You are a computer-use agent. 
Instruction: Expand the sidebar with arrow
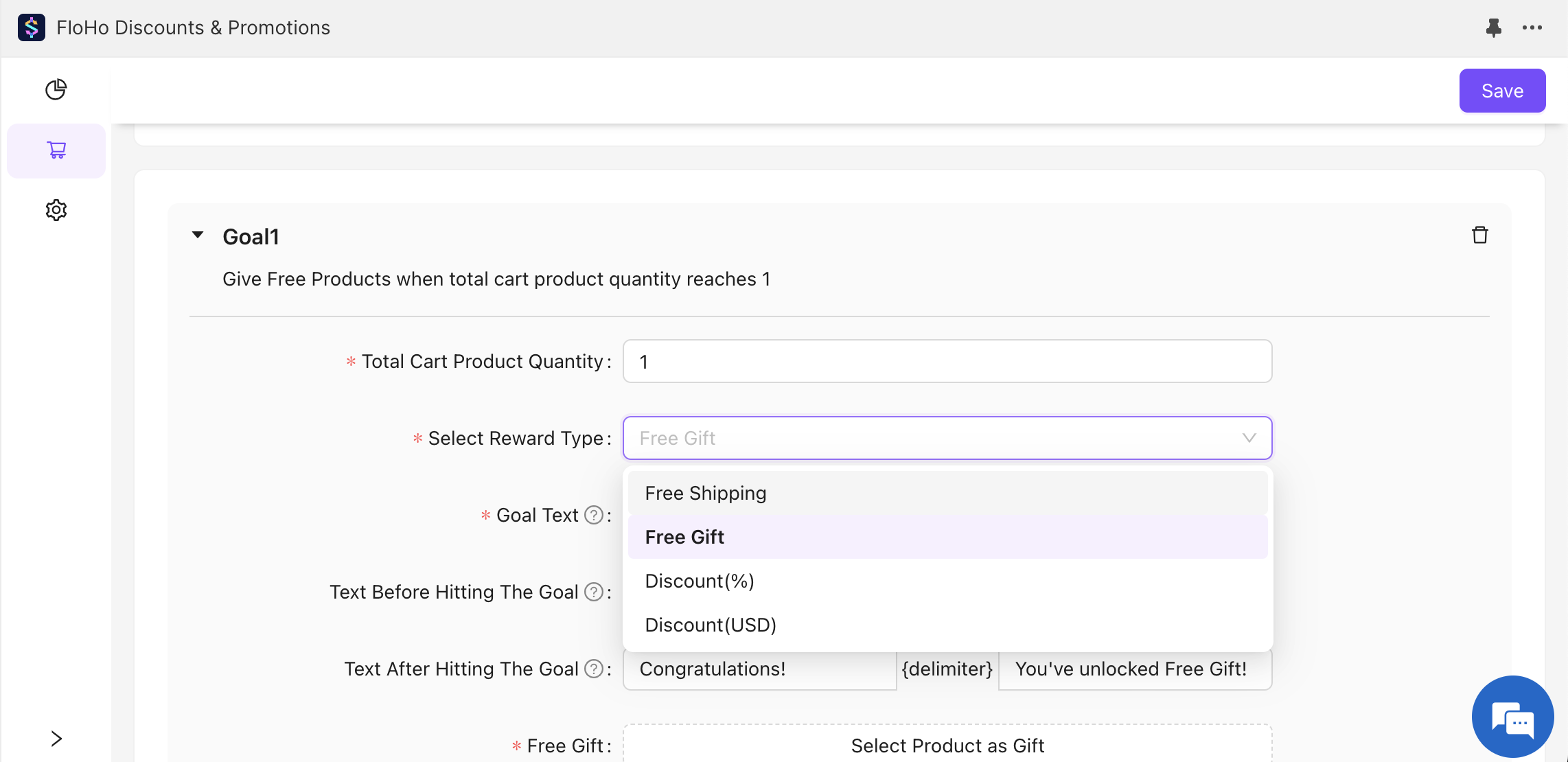pyautogui.click(x=56, y=739)
